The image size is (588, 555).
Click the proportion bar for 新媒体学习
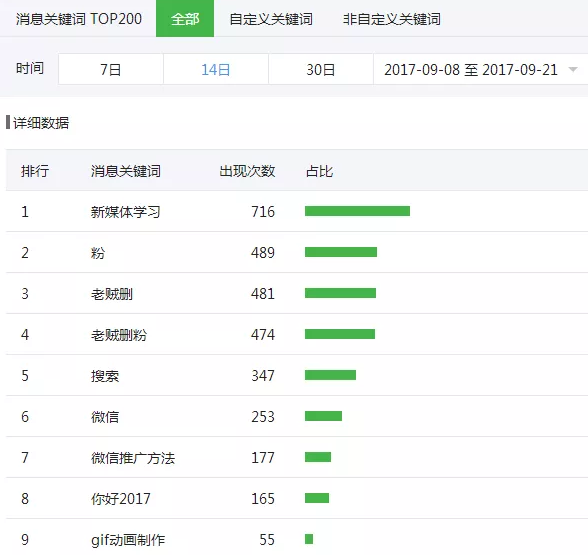pyautogui.click(x=357, y=211)
